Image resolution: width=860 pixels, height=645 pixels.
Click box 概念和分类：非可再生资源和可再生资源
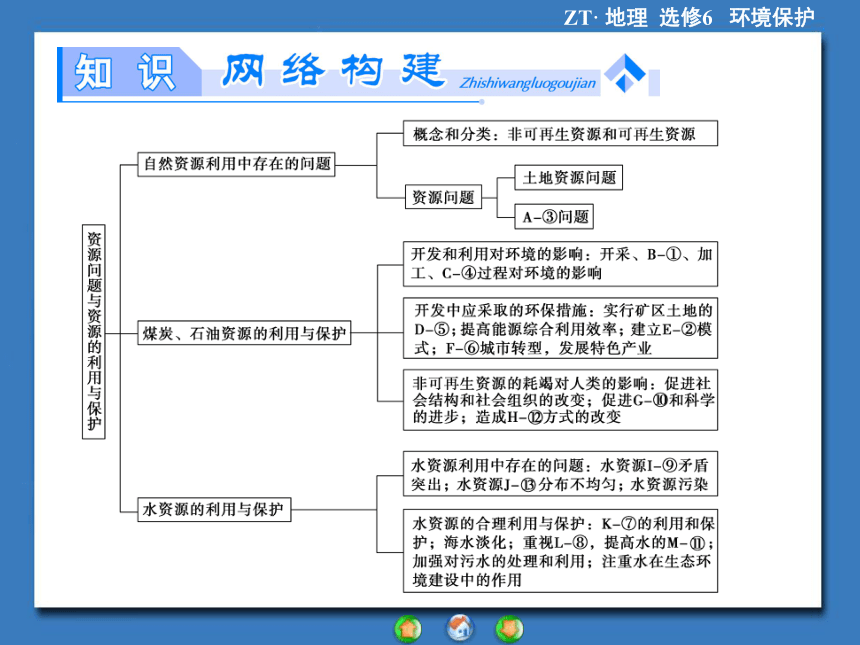561,133
